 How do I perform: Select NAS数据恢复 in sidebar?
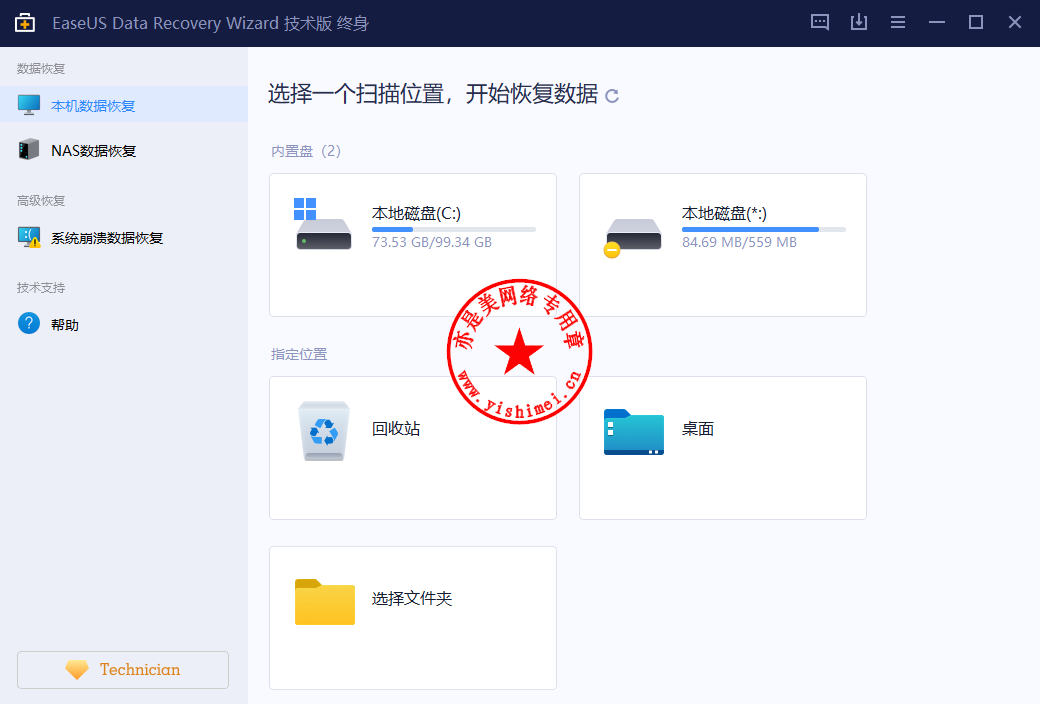point(124,150)
